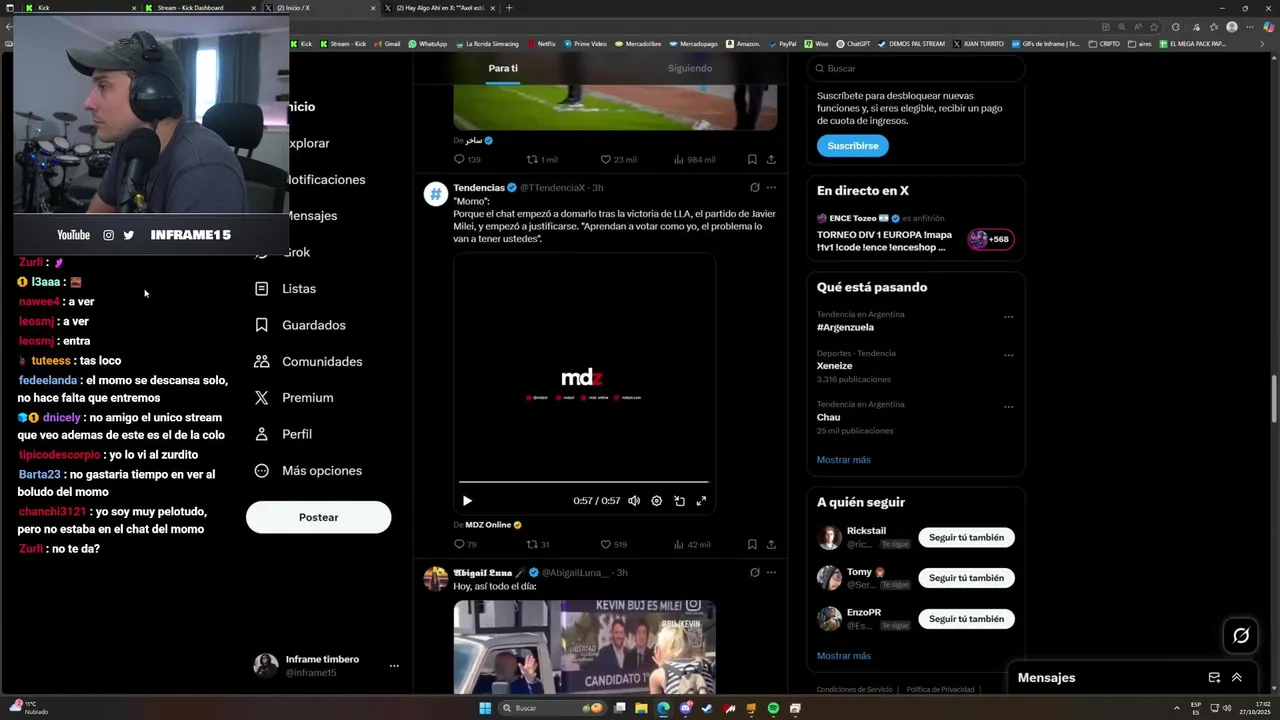Repost the Tendencias post showing 31 reposts
1280x720 pixels.
point(538,545)
